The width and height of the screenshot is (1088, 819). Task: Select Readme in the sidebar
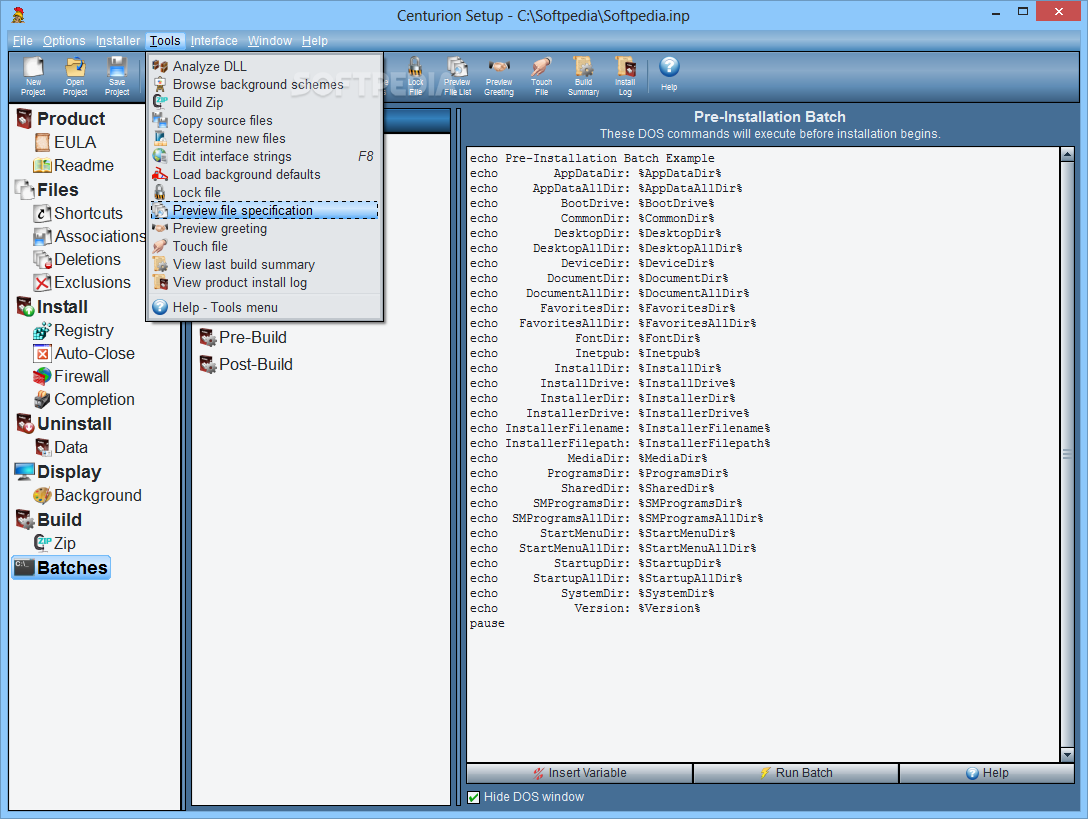[x=74, y=165]
